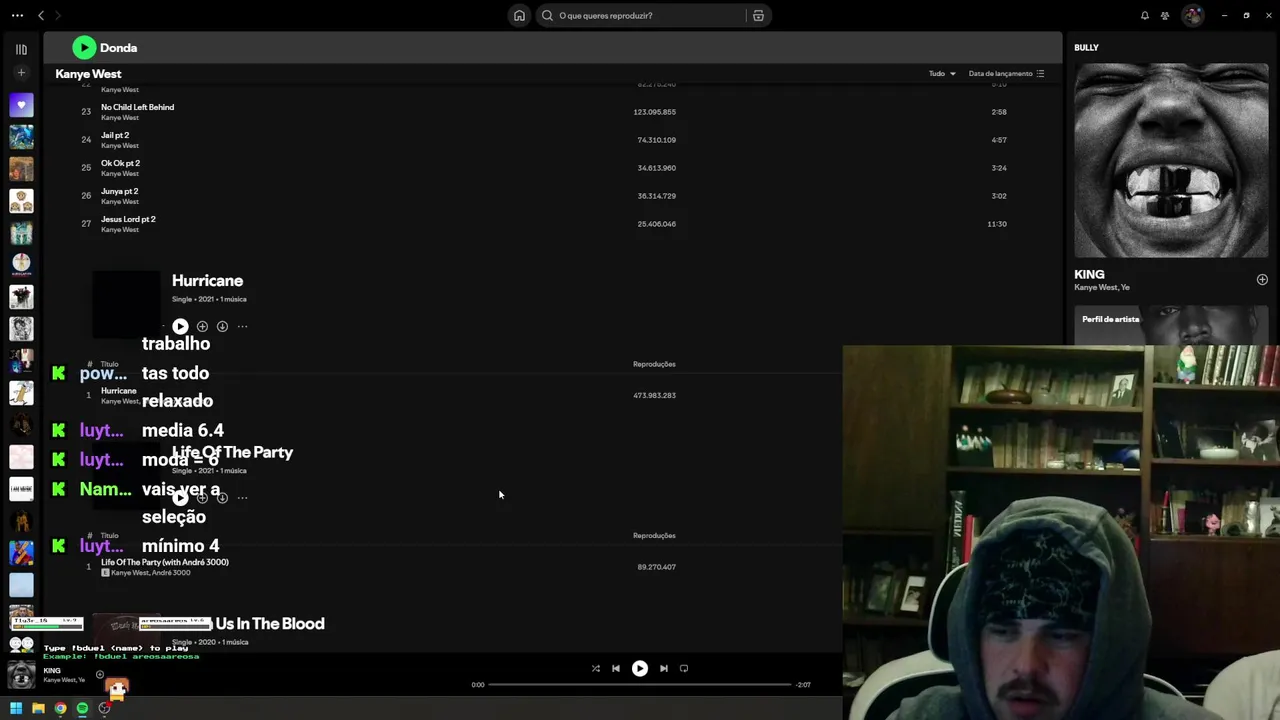Open KING title in now playing panel

pyautogui.click(x=1089, y=274)
